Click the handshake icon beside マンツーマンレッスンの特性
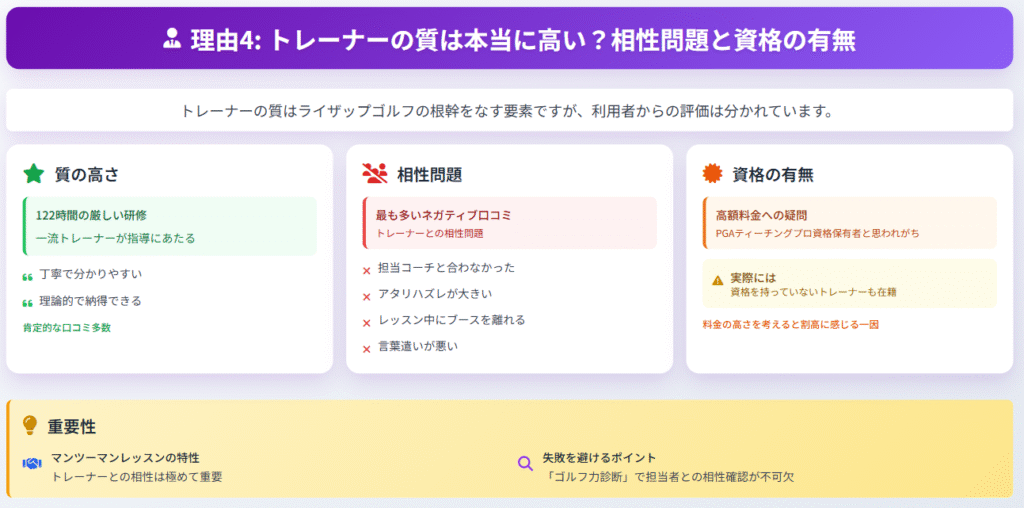Screen dimensions: 1024x508 click(x=32, y=463)
